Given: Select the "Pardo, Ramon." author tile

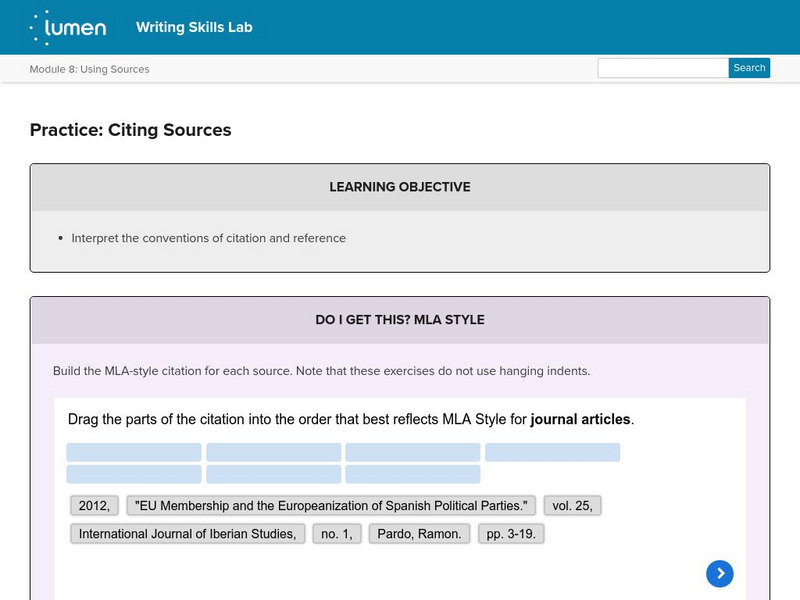Looking at the screenshot, I should [419, 534].
